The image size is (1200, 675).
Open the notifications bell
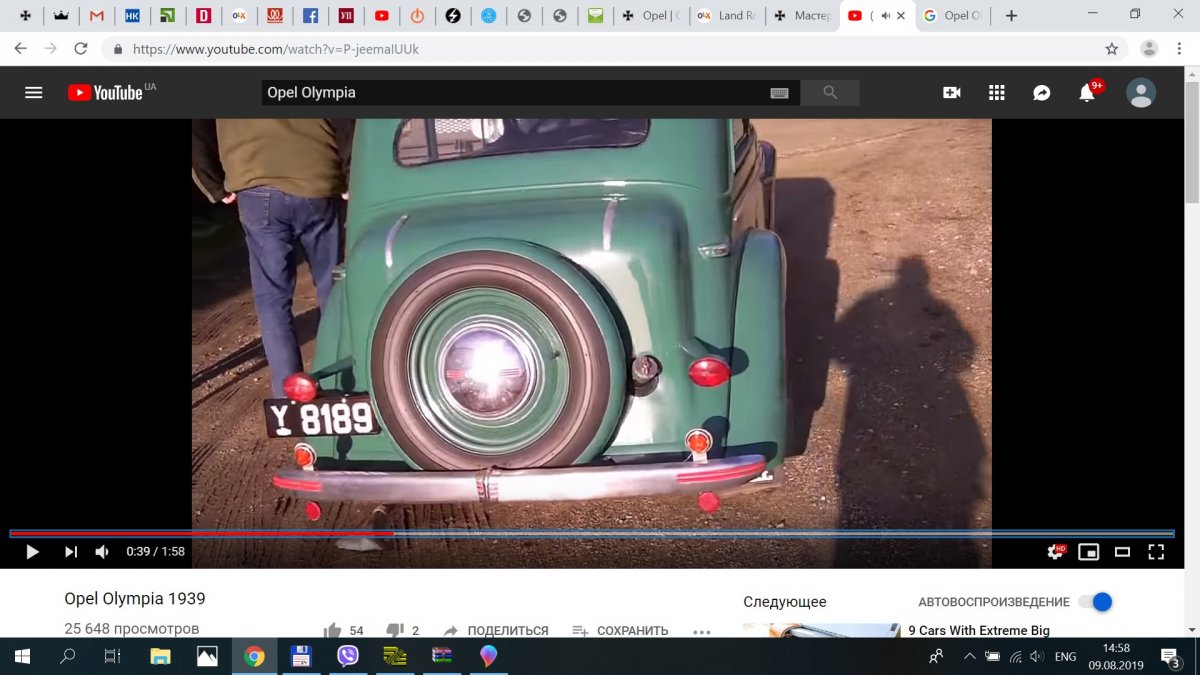tap(1087, 92)
